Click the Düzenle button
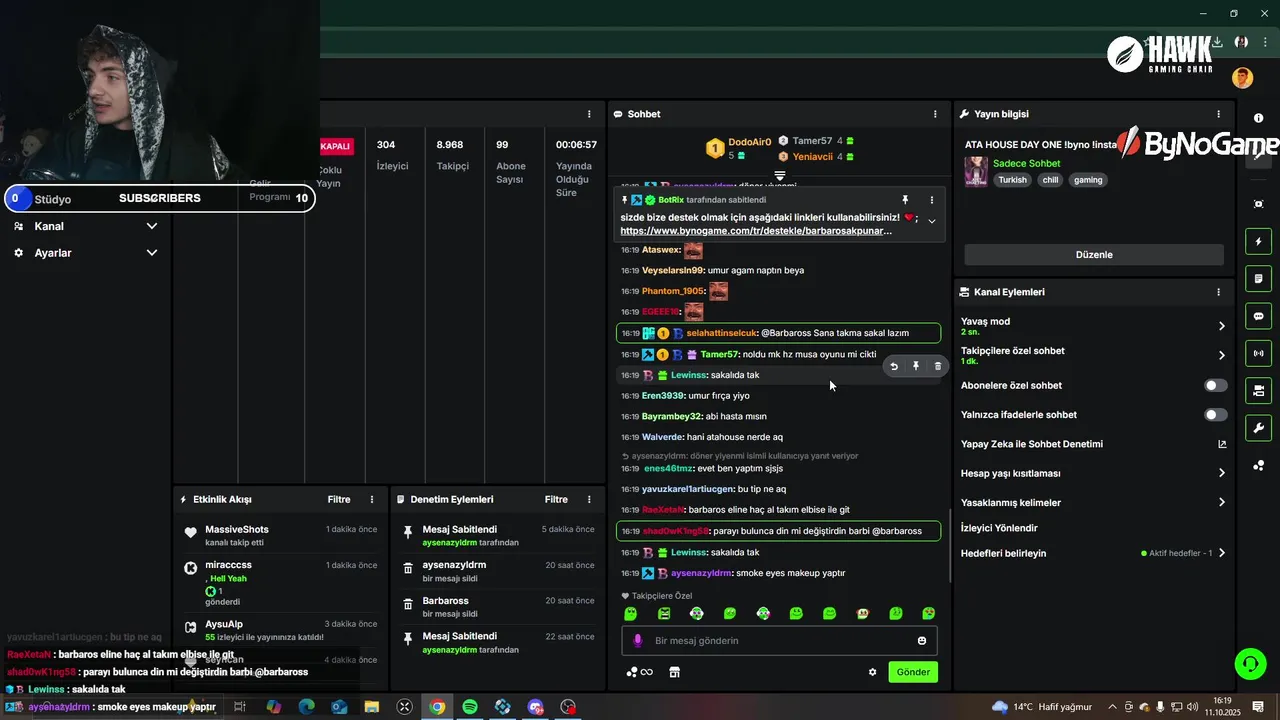This screenshot has height=720, width=1280. (x=1094, y=254)
